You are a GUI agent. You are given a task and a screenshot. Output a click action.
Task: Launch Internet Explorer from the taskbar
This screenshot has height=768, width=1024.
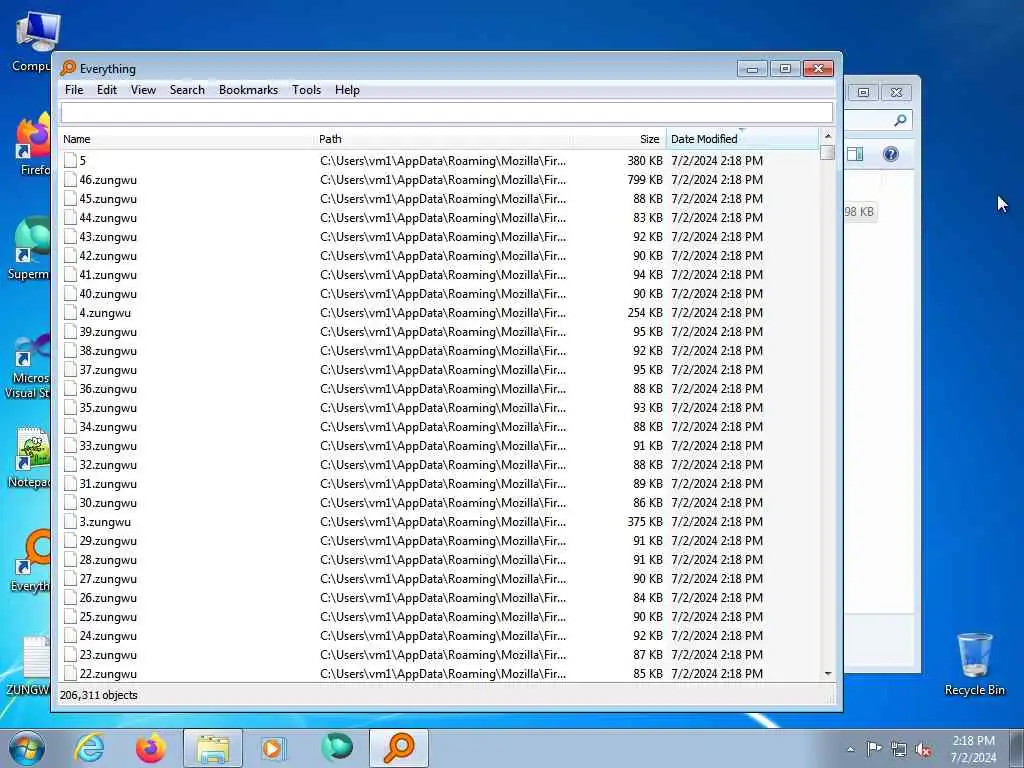point(89,748)
